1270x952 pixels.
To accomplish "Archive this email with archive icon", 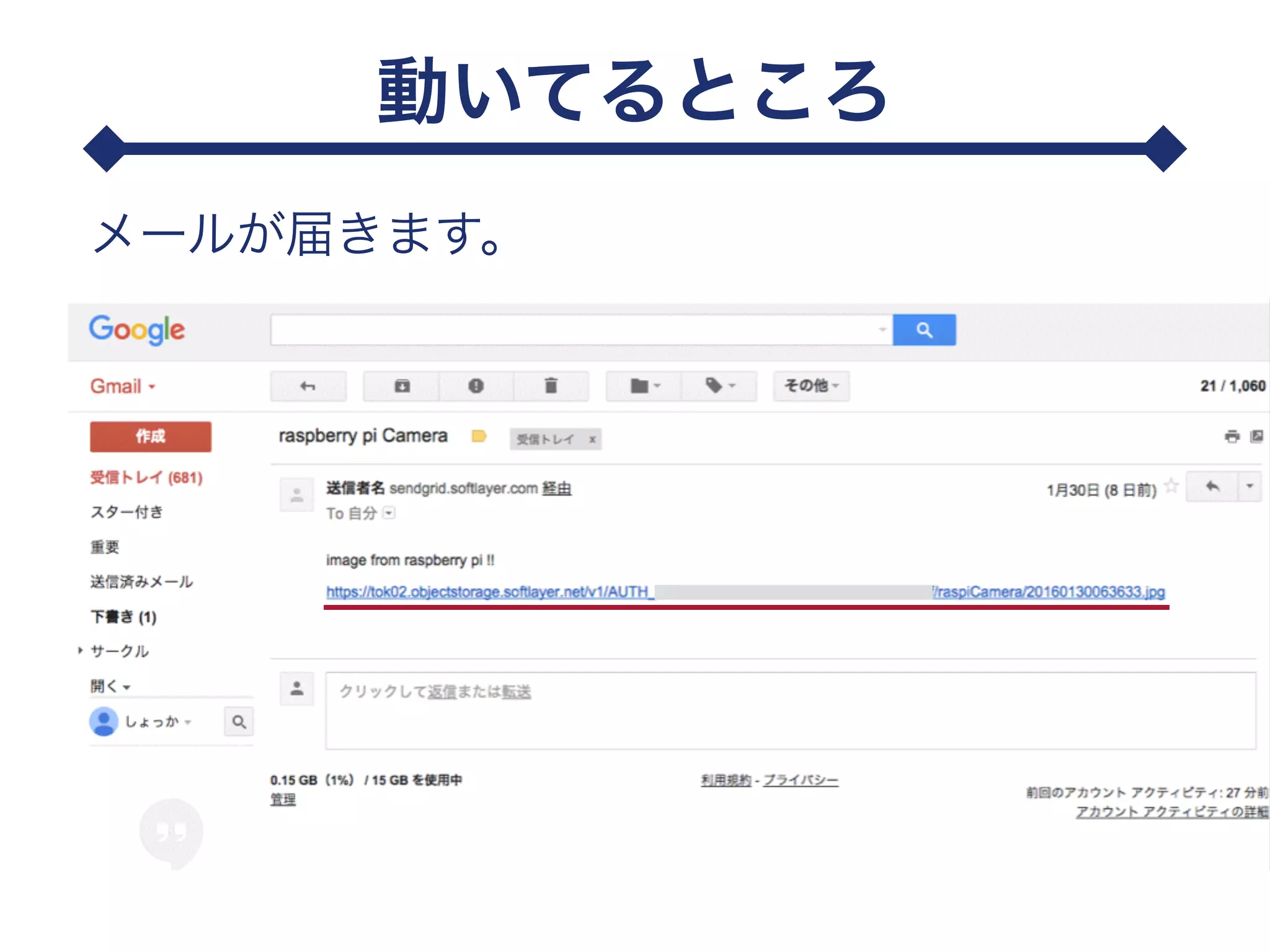I will [402, 386].
